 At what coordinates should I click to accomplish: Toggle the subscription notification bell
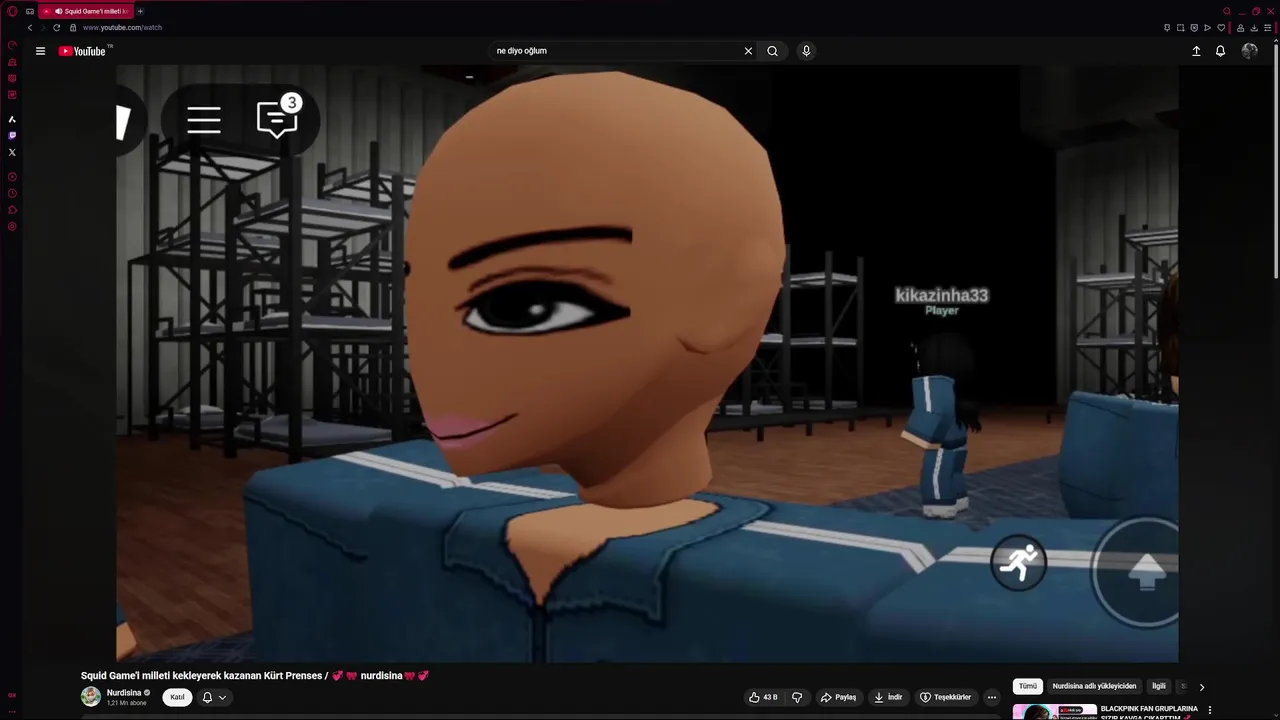coord(207,697)
